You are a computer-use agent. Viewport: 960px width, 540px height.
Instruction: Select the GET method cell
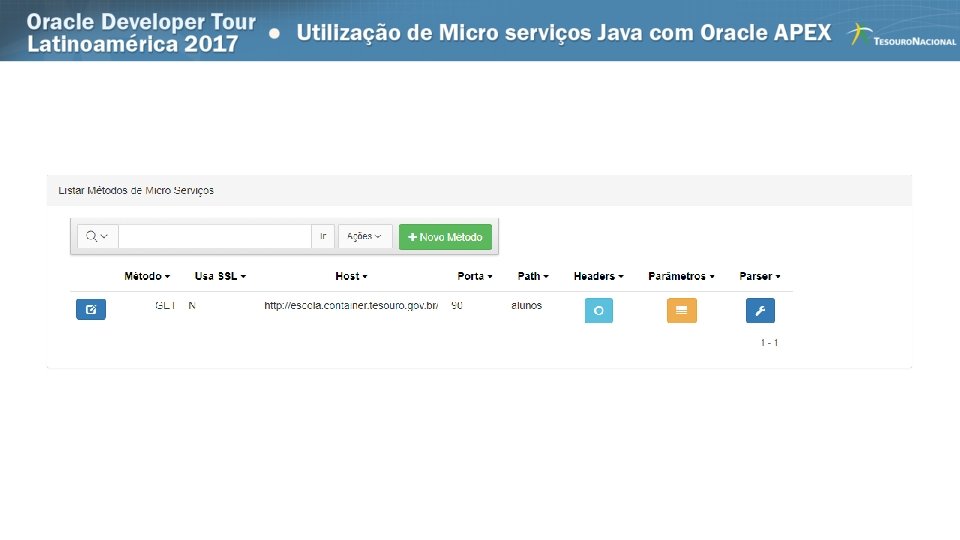coord(165,305)
